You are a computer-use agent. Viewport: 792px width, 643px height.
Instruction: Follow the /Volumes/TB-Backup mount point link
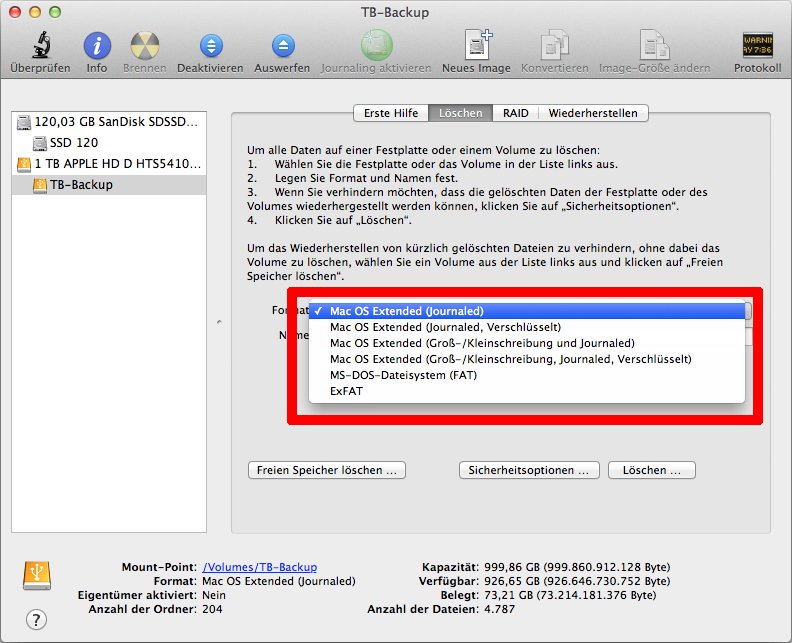[259, 567]
